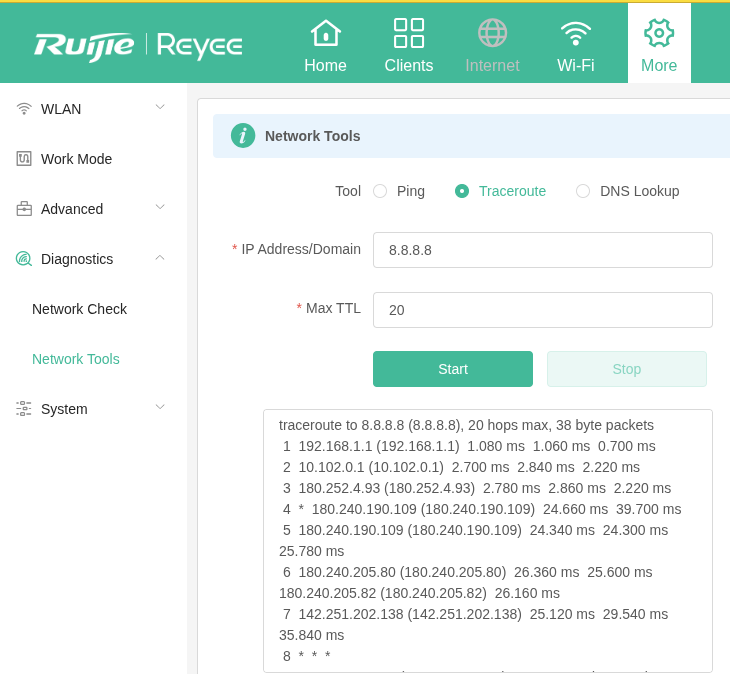The width and height of the screenshot is (730, 674).
Task: Click the Clients grid icon
Action: 409,33
